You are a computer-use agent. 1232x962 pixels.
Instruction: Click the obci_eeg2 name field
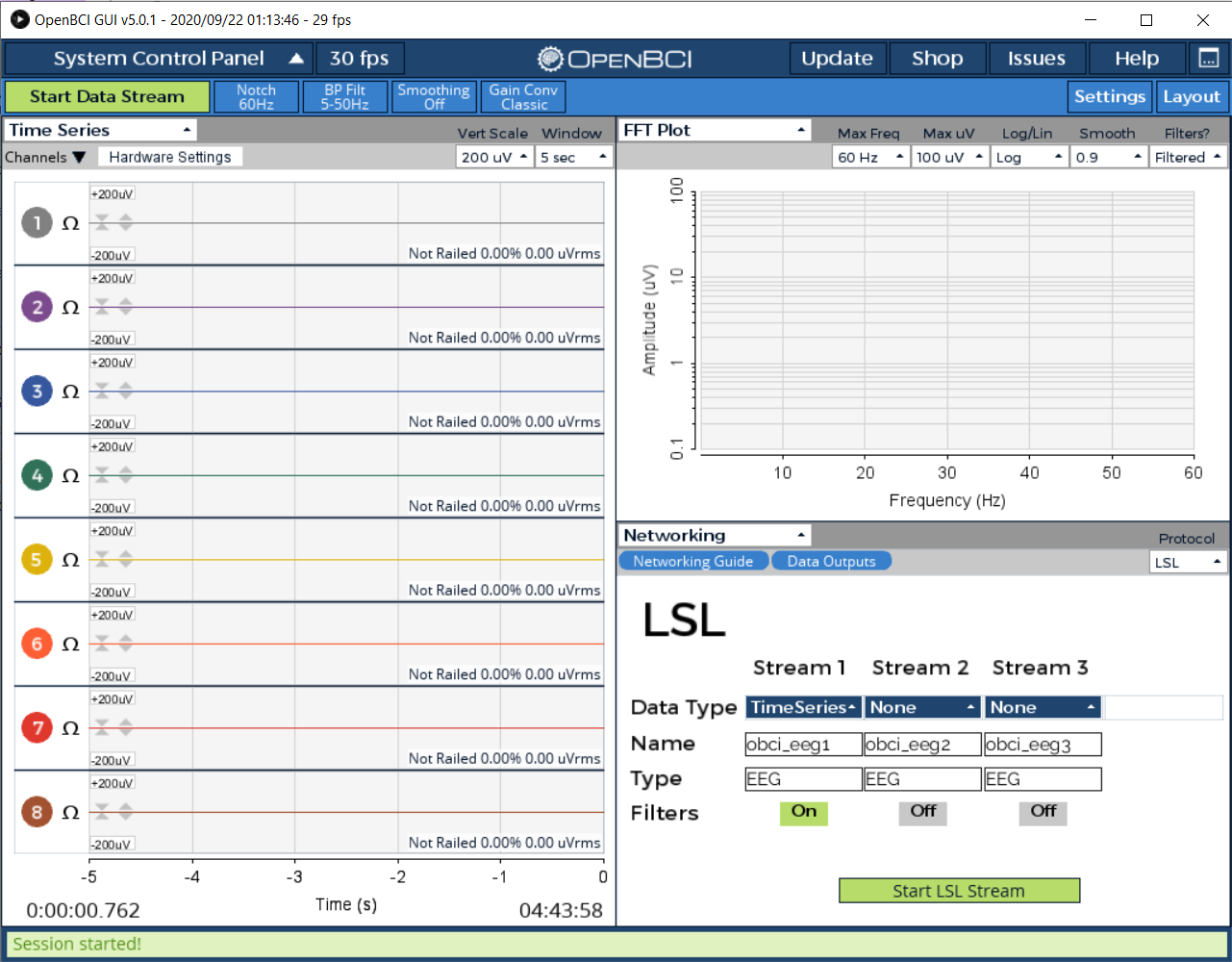pyautogui.click(x=922, y=744)
